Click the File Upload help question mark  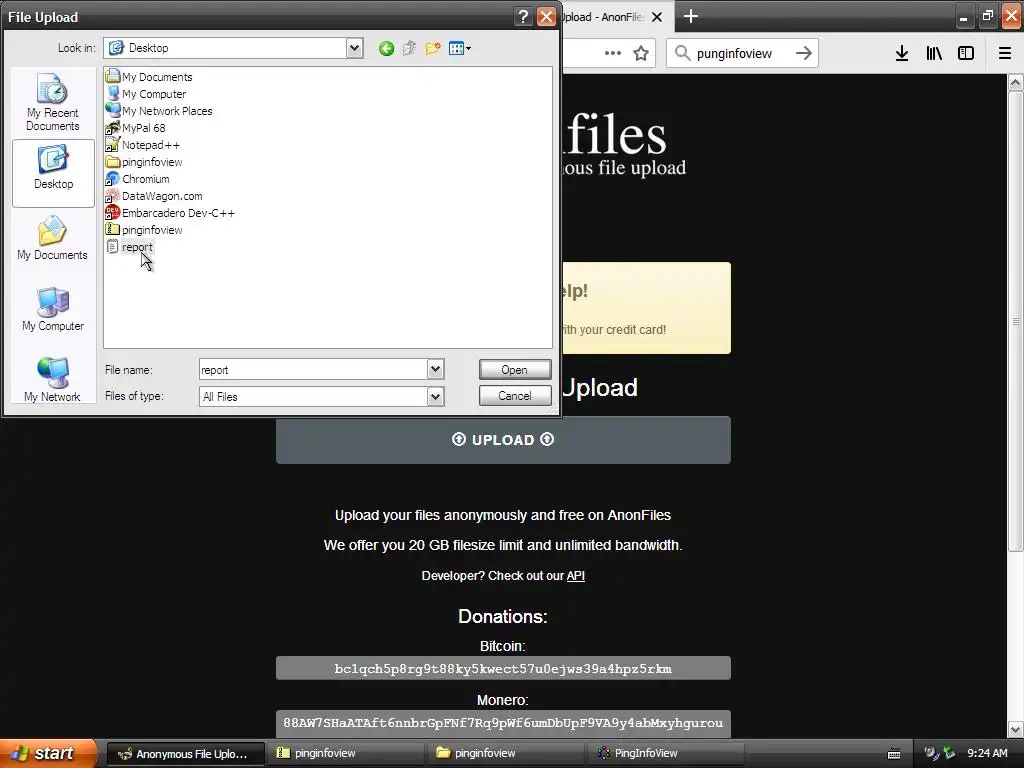click(522, 16)
